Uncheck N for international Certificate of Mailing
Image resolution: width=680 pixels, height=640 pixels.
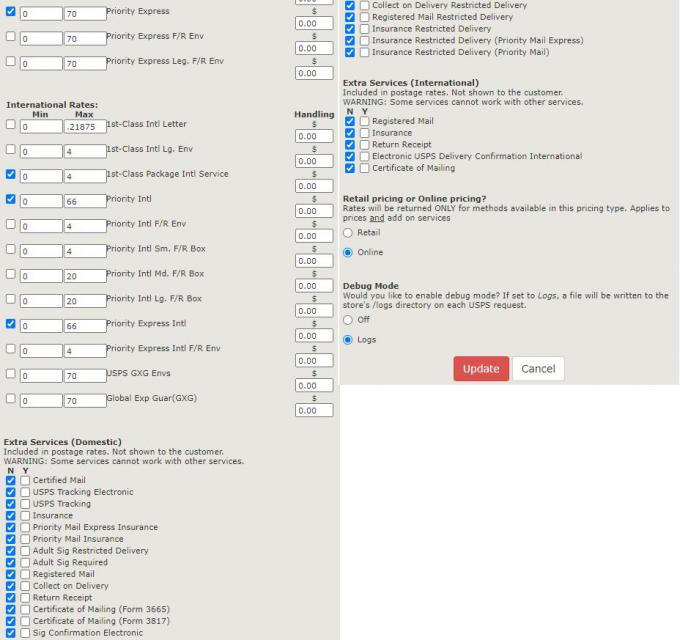pos(350,168)
